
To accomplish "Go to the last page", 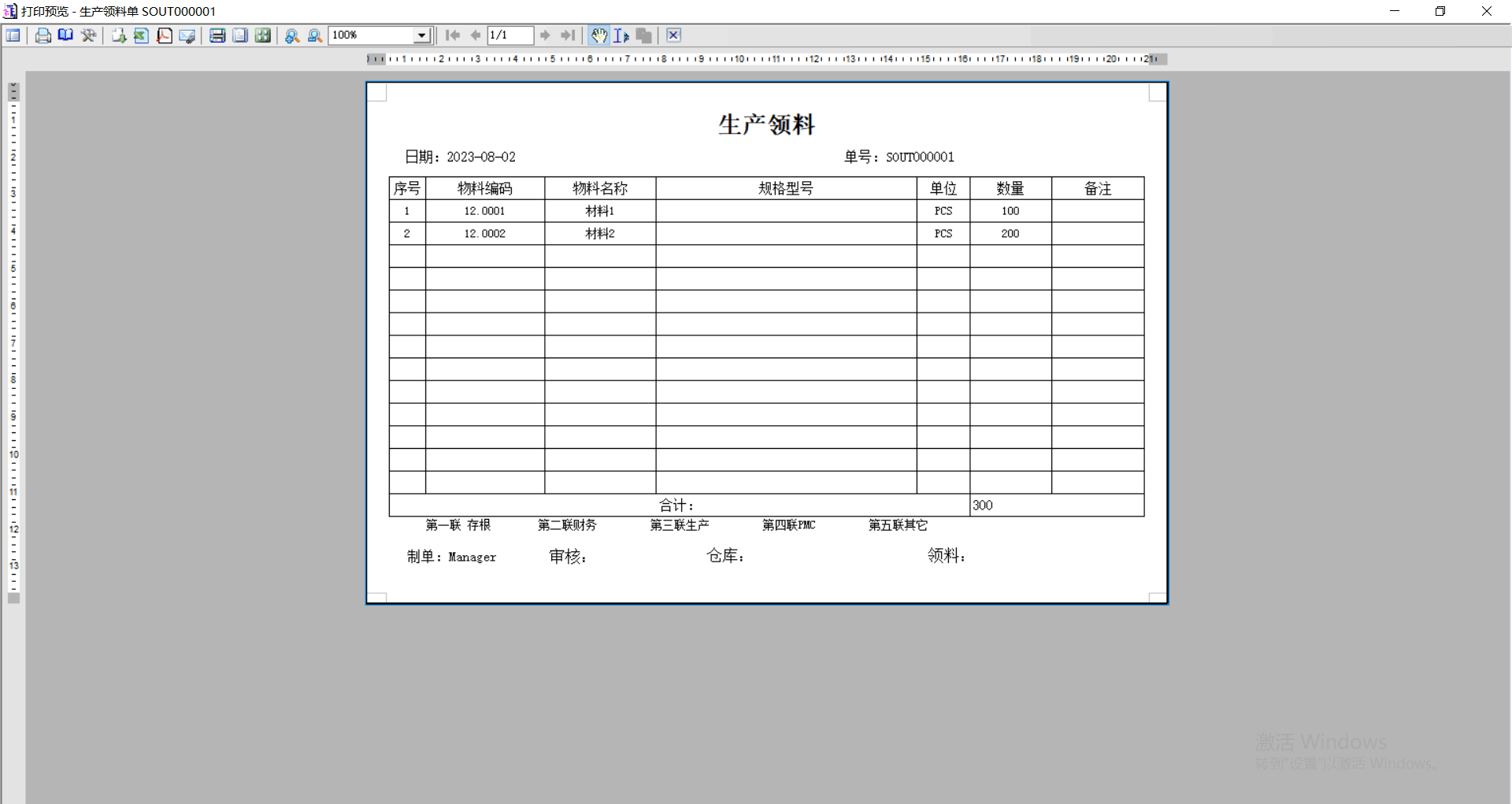I will pyautogui.click(x=568, y=35).
